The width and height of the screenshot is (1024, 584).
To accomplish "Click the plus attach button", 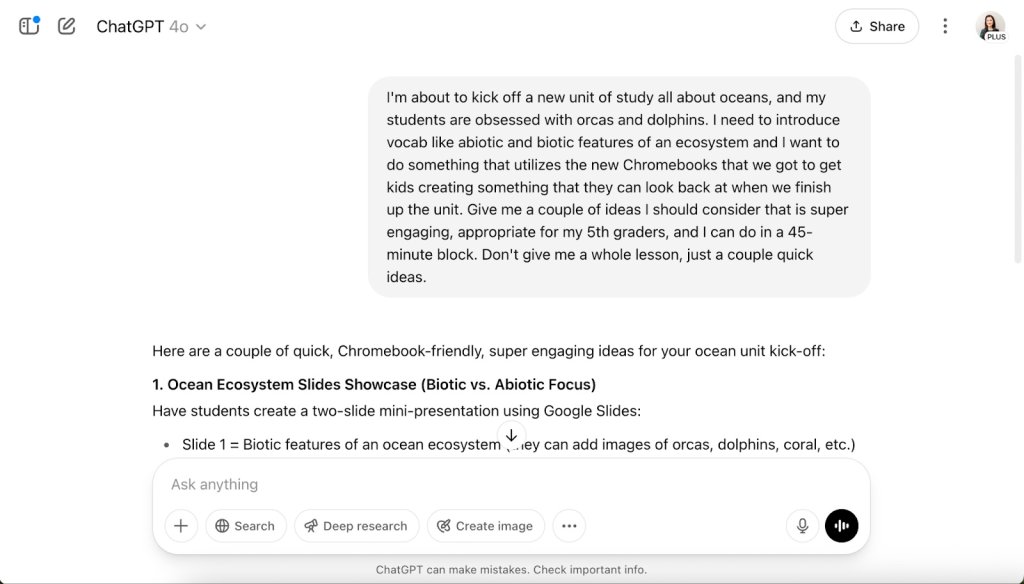I will (181, 526).
